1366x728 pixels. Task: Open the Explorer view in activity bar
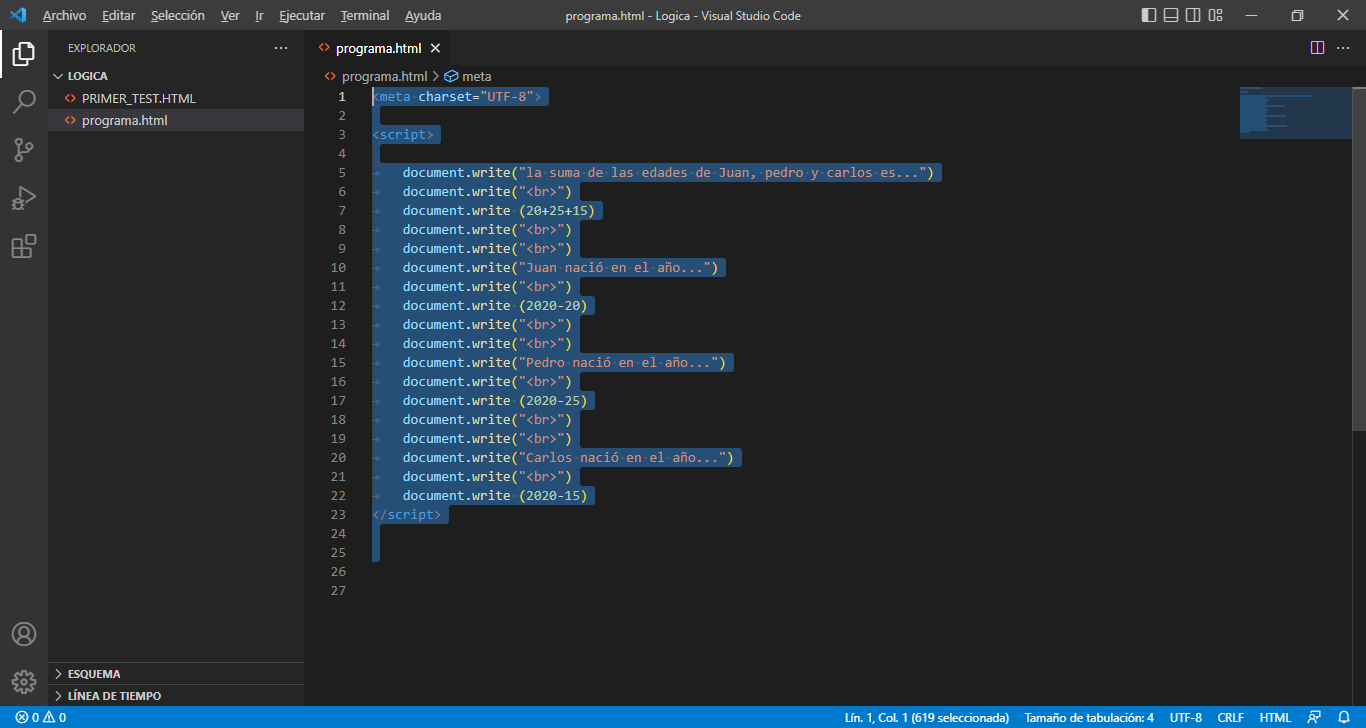tap(24, 54)
